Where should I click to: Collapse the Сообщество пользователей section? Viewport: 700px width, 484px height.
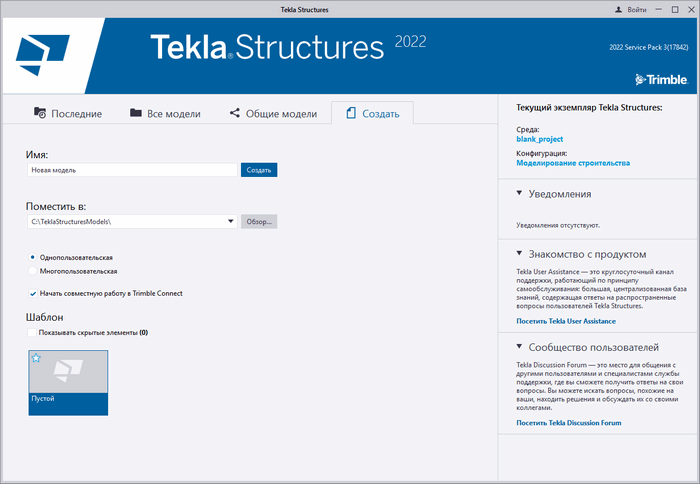(519, 347)
